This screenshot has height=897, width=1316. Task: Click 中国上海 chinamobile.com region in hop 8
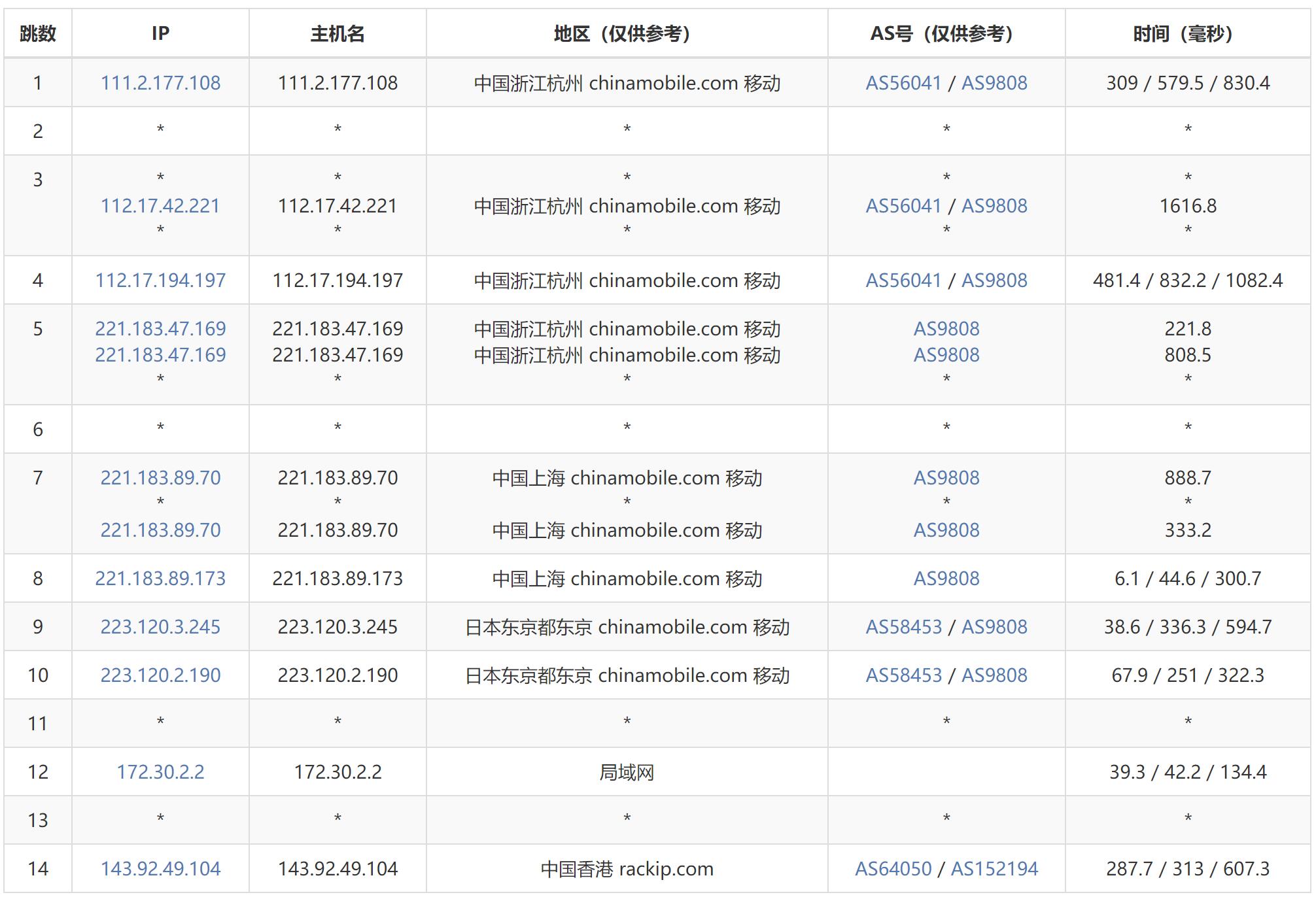(x=627, y=579)
